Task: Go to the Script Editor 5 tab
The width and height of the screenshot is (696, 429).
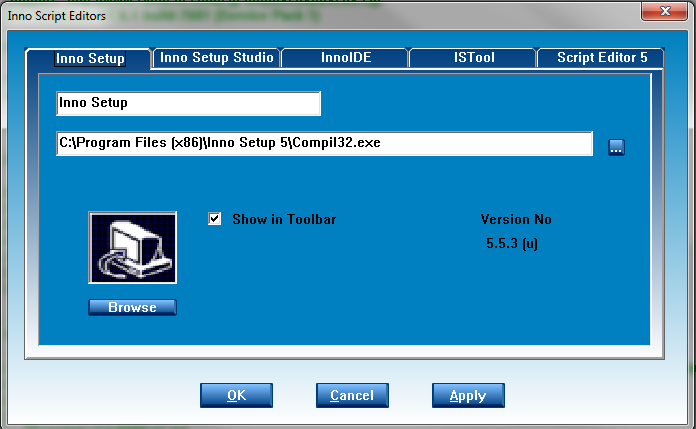Action: (602, 58)
